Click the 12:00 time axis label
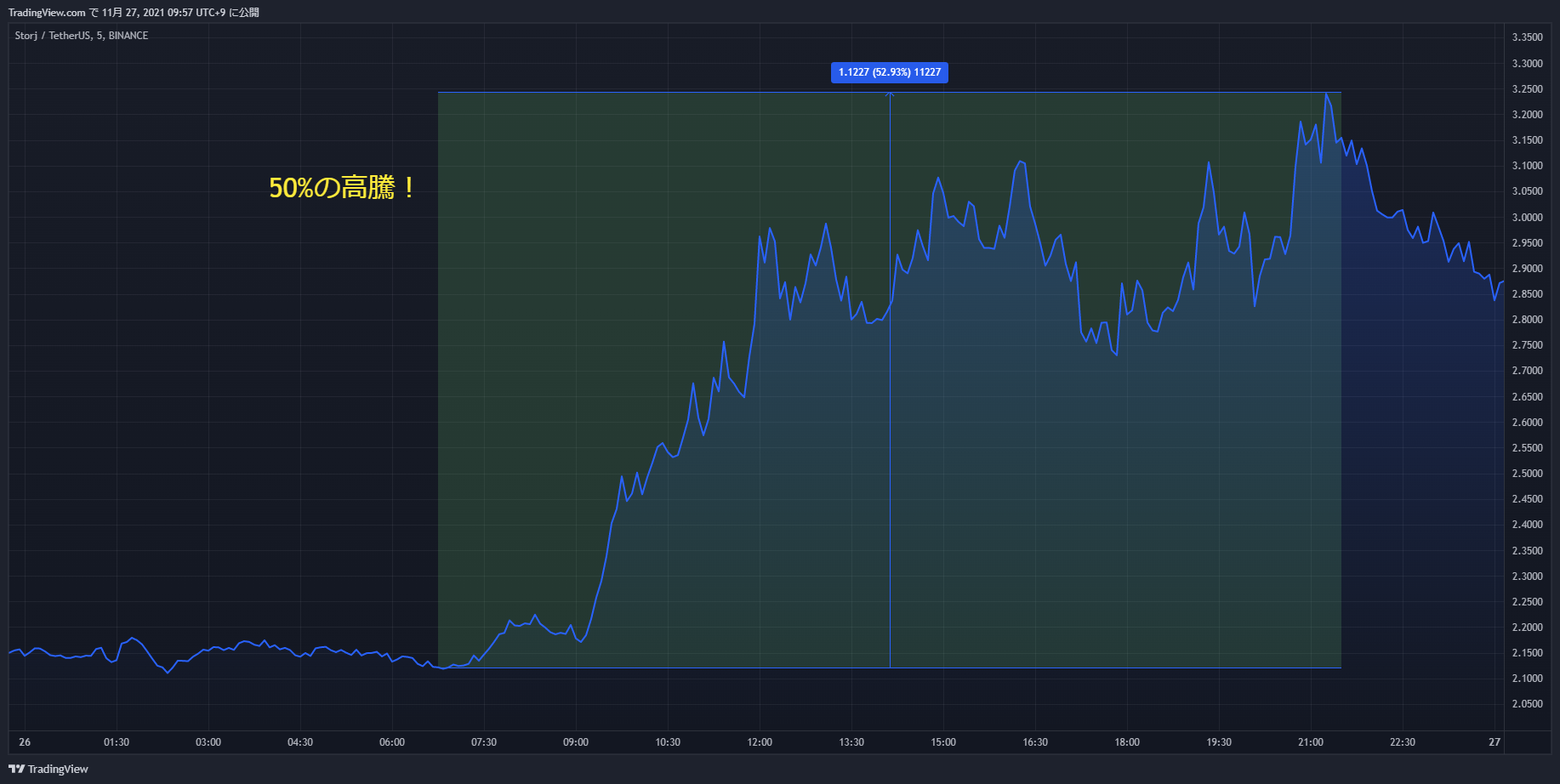 coord(760,742)
